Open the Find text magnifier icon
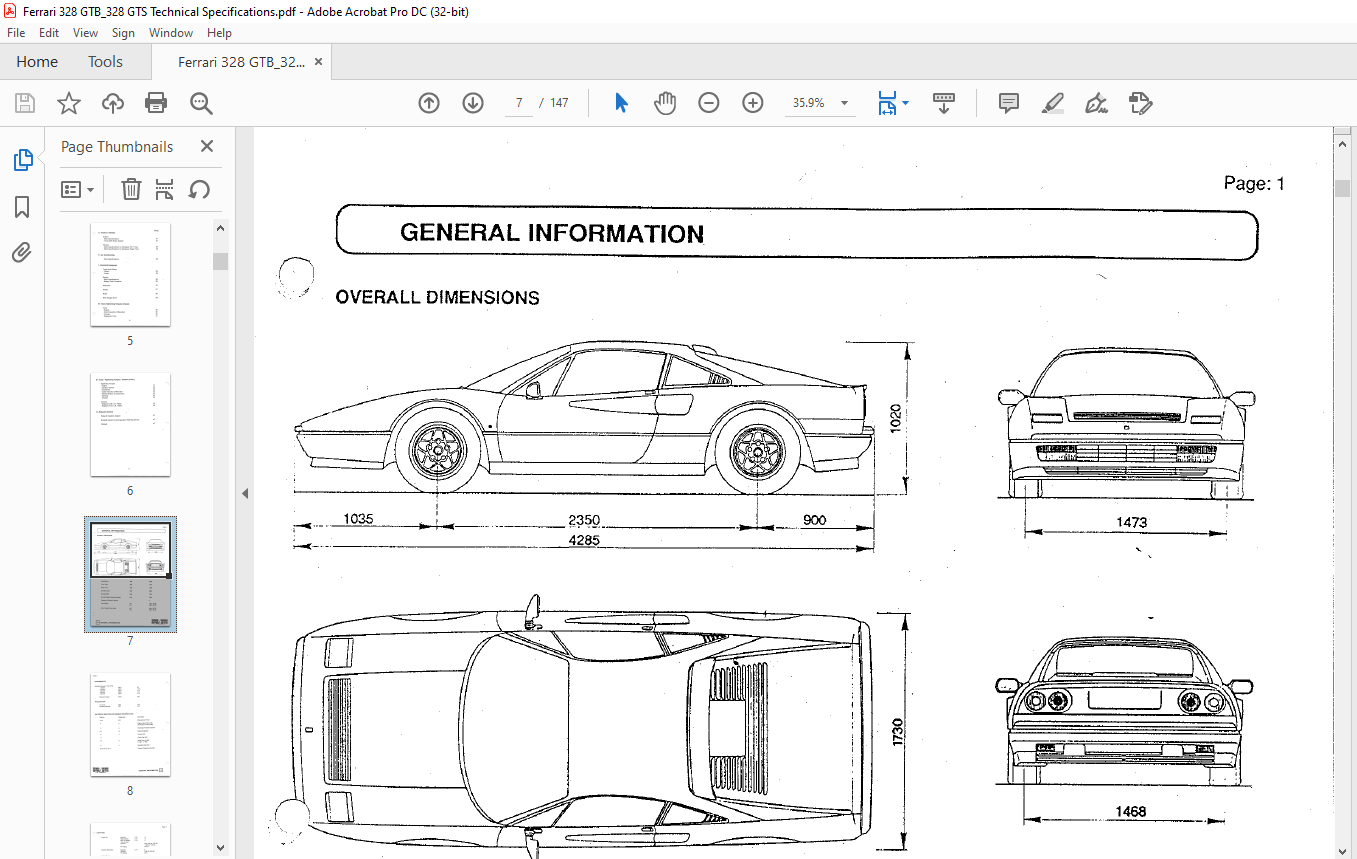This screenshot has height=859, width=1357. (201, 103)
